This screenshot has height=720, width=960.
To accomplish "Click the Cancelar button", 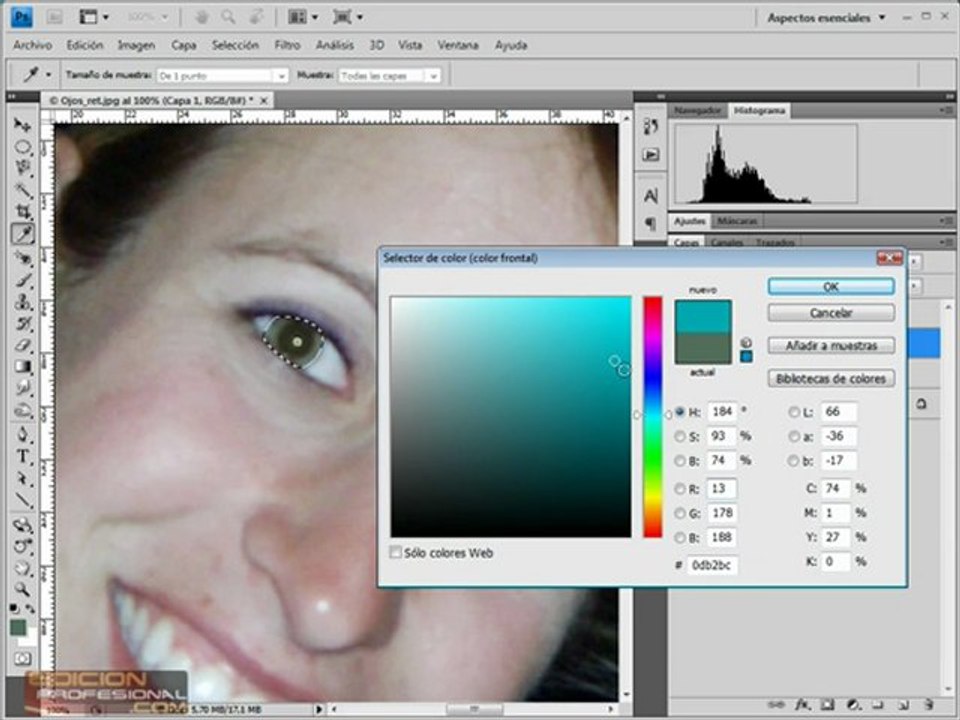I will click(831, 313).
